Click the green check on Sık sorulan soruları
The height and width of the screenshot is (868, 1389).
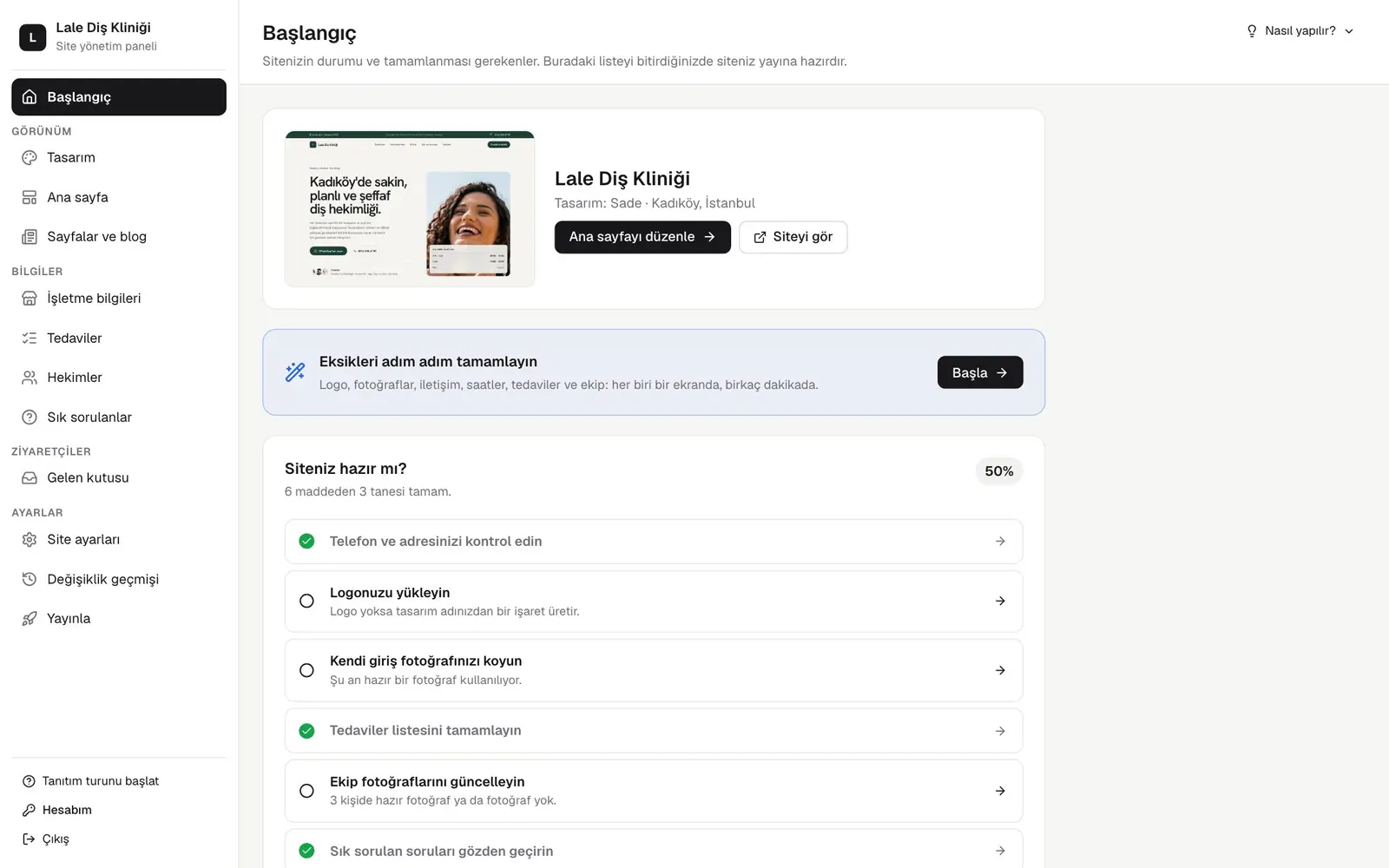pyautogui.click(x=306, y=851)
